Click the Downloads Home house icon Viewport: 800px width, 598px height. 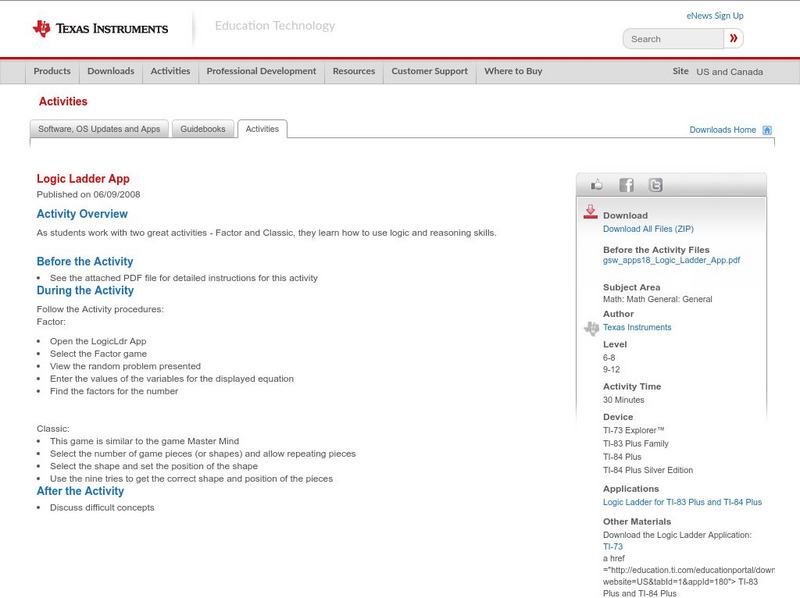click(x=767, y=130)
